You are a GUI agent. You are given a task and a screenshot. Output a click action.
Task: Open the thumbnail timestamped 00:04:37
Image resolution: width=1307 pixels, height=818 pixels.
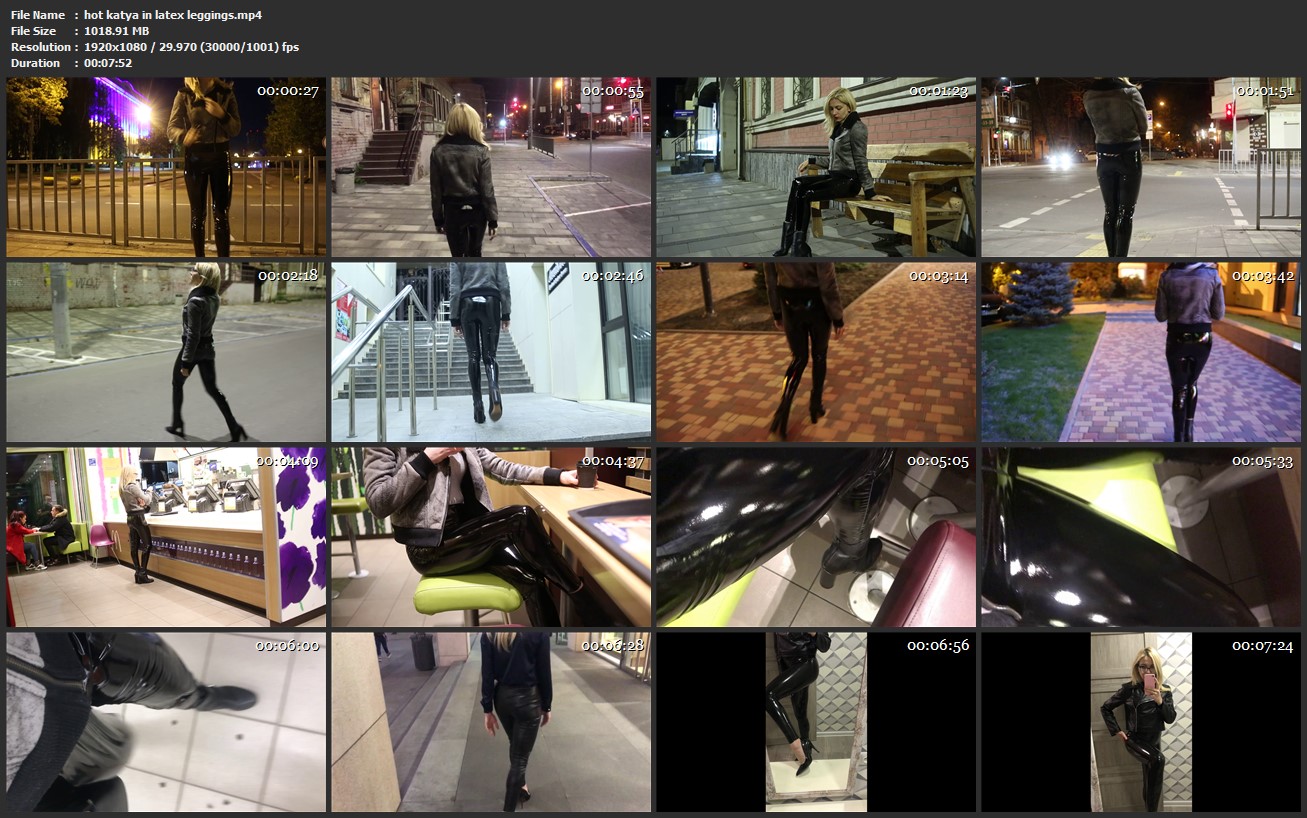point(491,537)
